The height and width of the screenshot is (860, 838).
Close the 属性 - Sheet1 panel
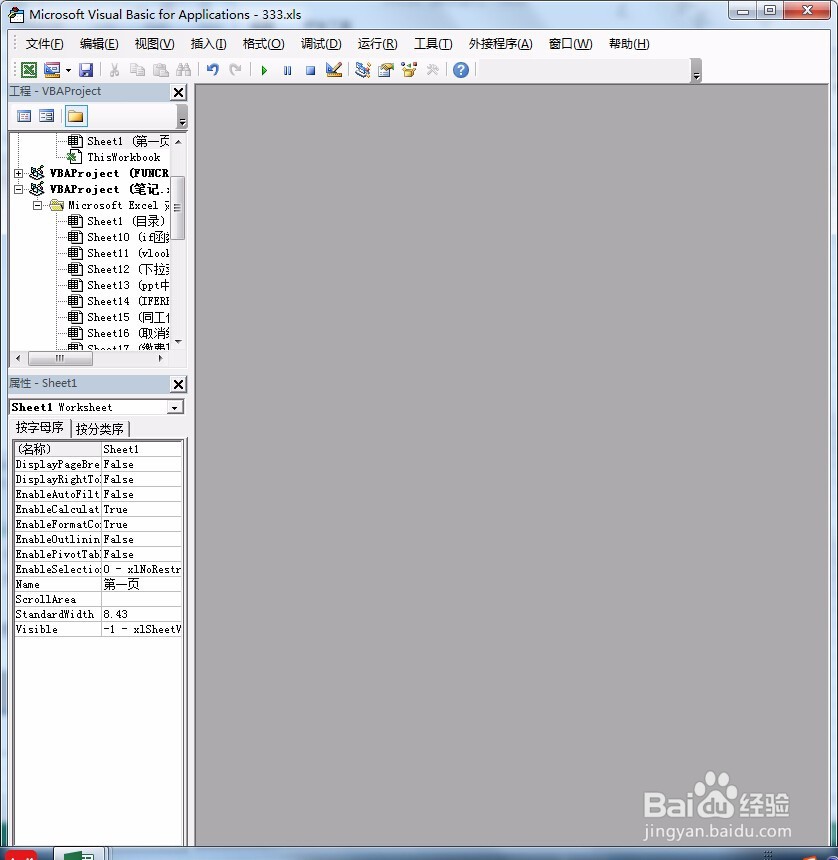179,384
